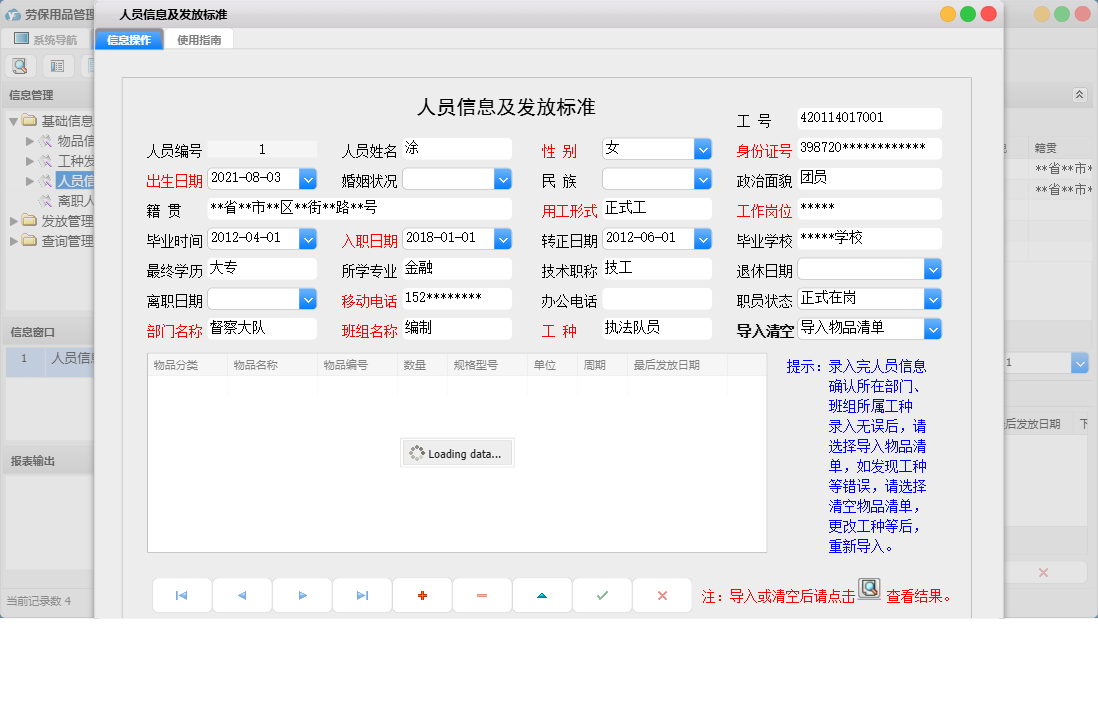Switch to the 信息操作 tab

click(x=128, y=38)
